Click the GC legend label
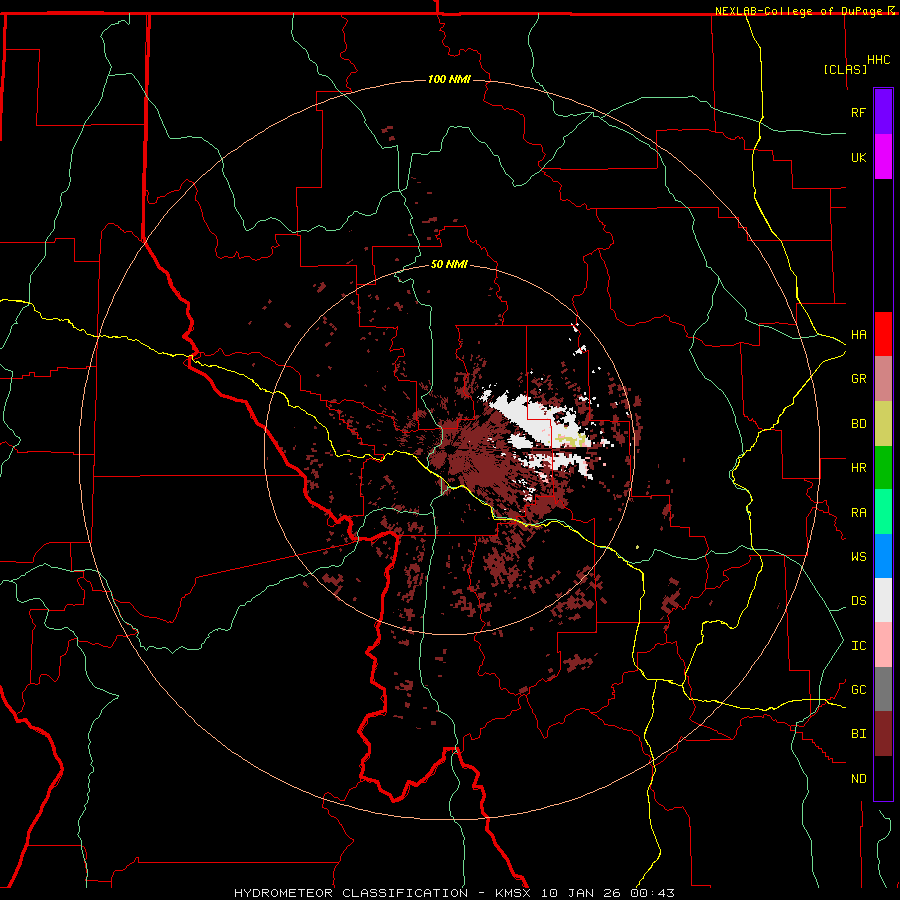Viewport: 900px width, 900px height. click(858, 690)
